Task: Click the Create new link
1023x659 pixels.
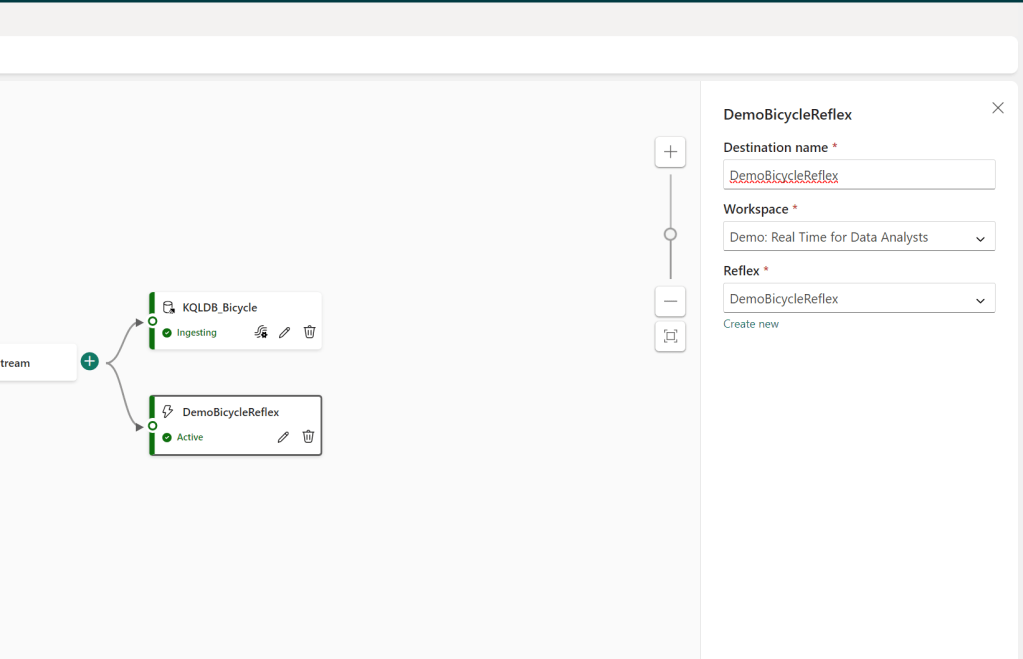Action: [x=751, y=324]
